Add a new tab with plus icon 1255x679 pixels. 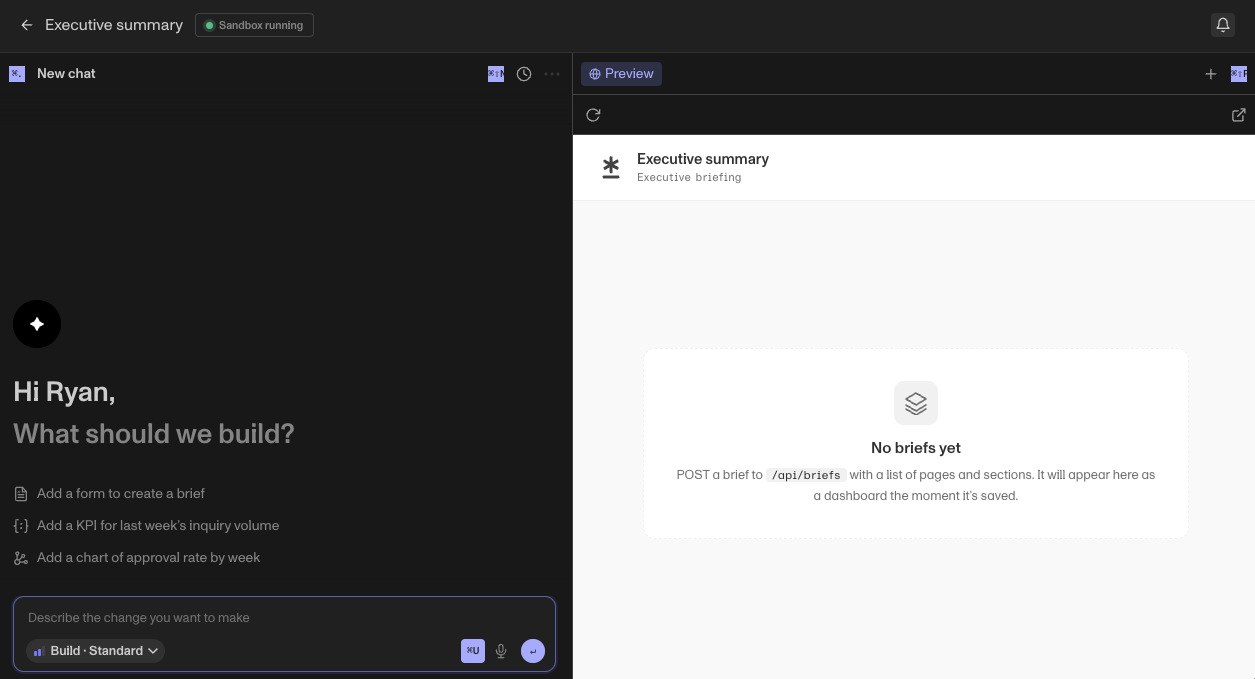point(1210,74)
